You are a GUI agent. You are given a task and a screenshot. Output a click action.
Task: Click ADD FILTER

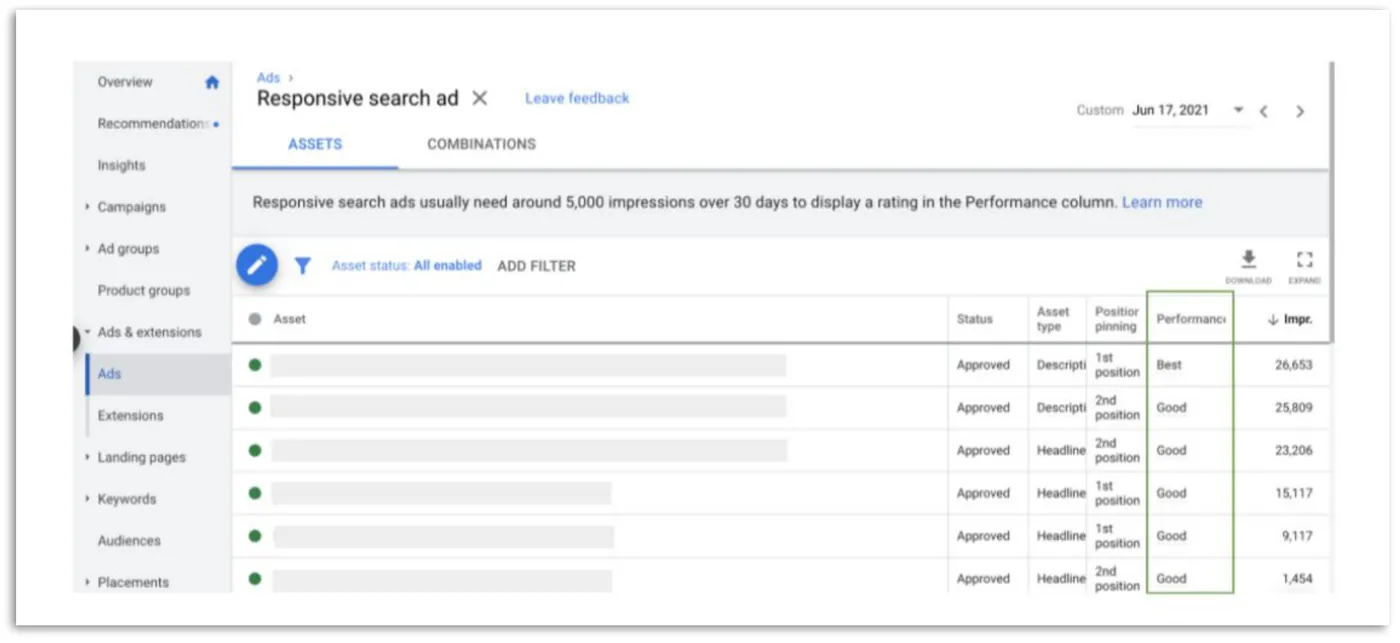(536, 266)
